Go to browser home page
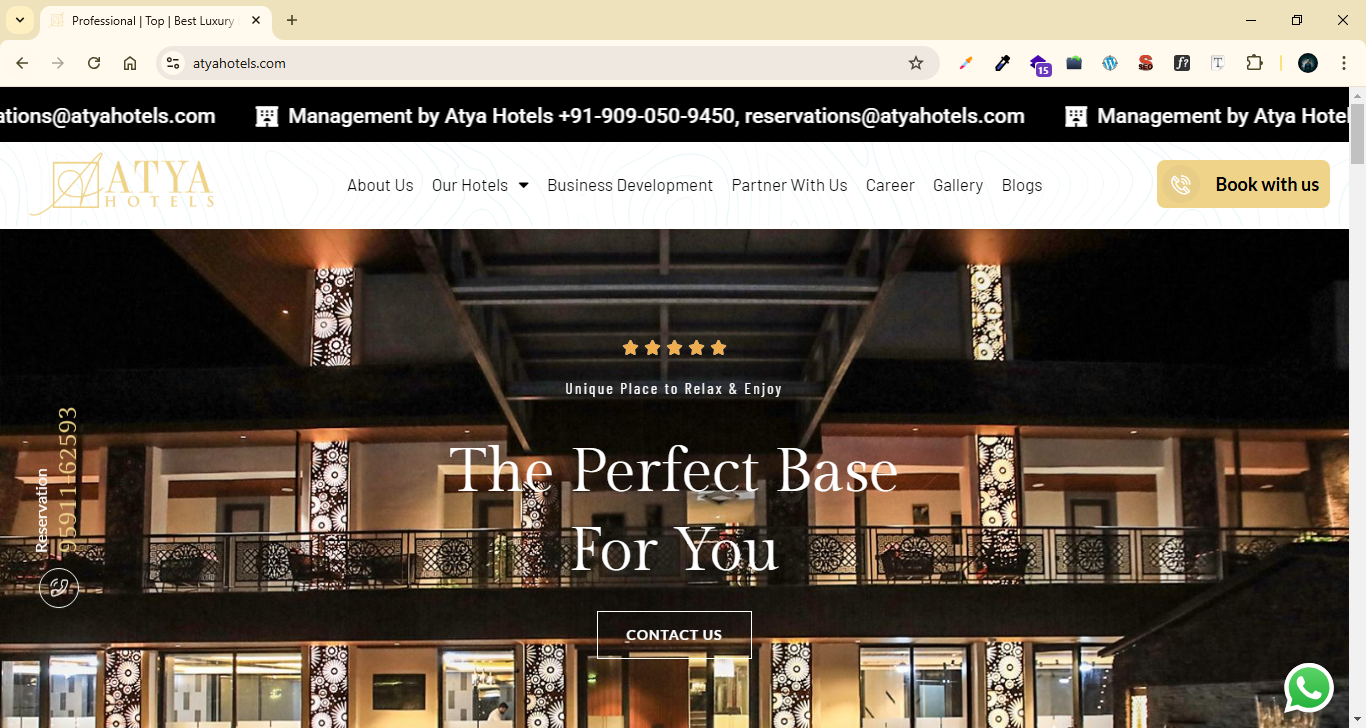 tap(130, 63)
